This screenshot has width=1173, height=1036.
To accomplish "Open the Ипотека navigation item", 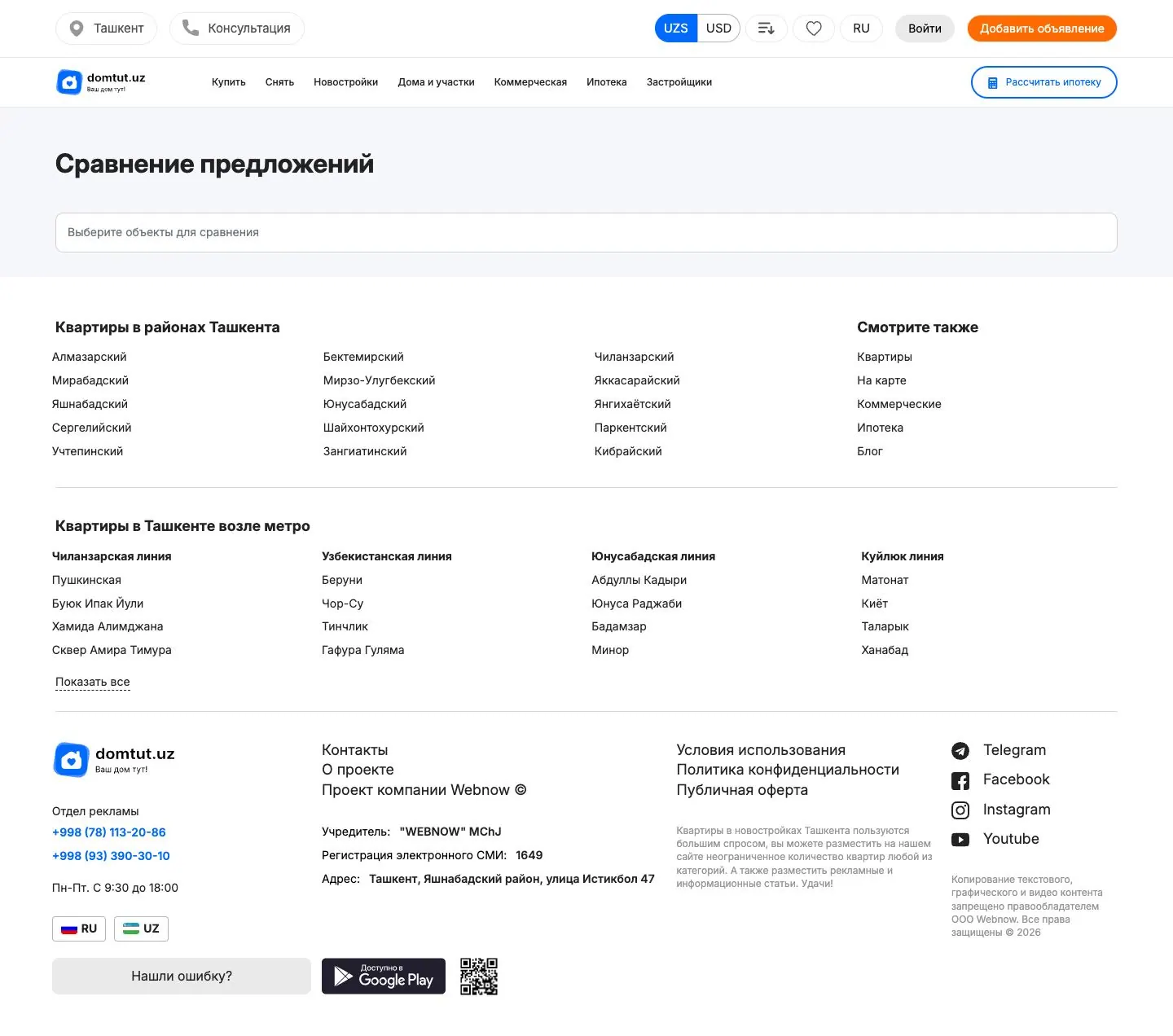I will (607, 82).
